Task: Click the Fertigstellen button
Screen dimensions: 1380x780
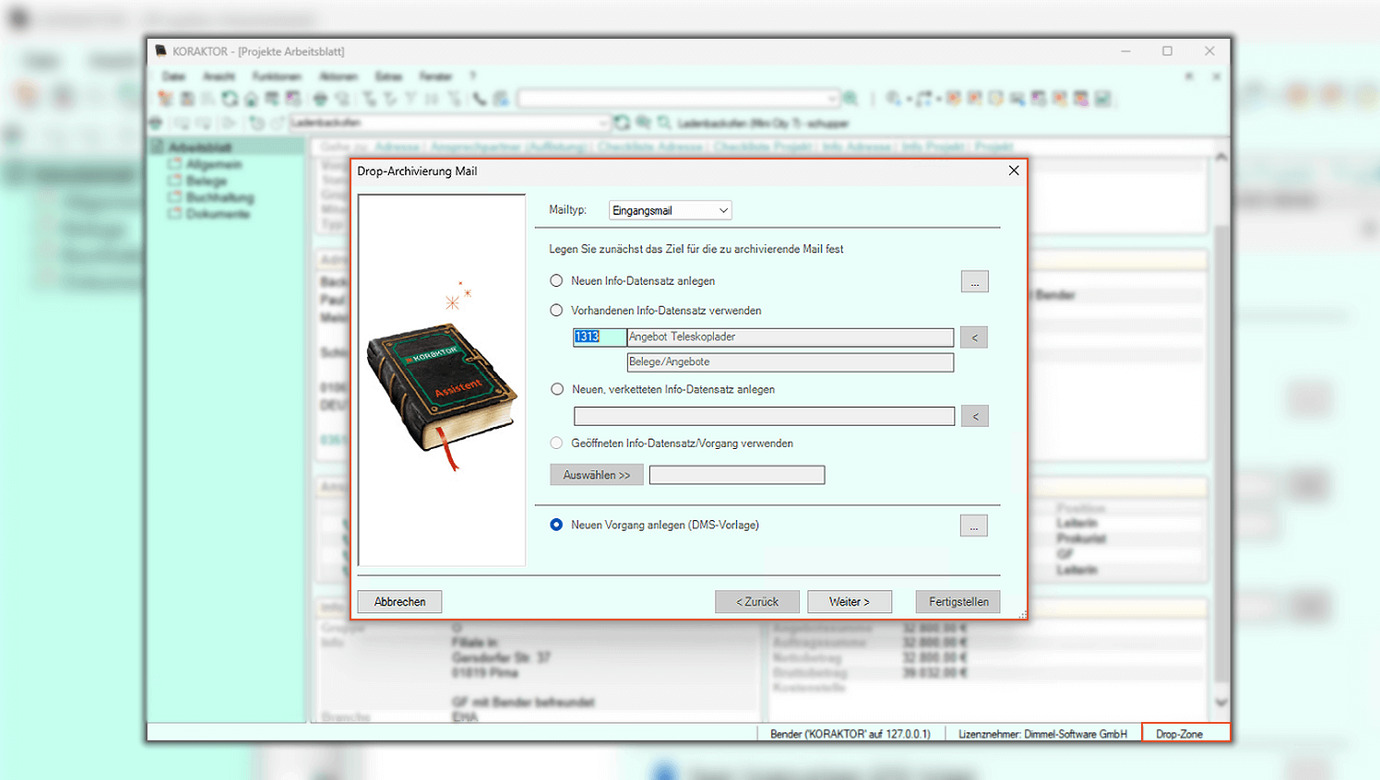Action: coord(957,602)
